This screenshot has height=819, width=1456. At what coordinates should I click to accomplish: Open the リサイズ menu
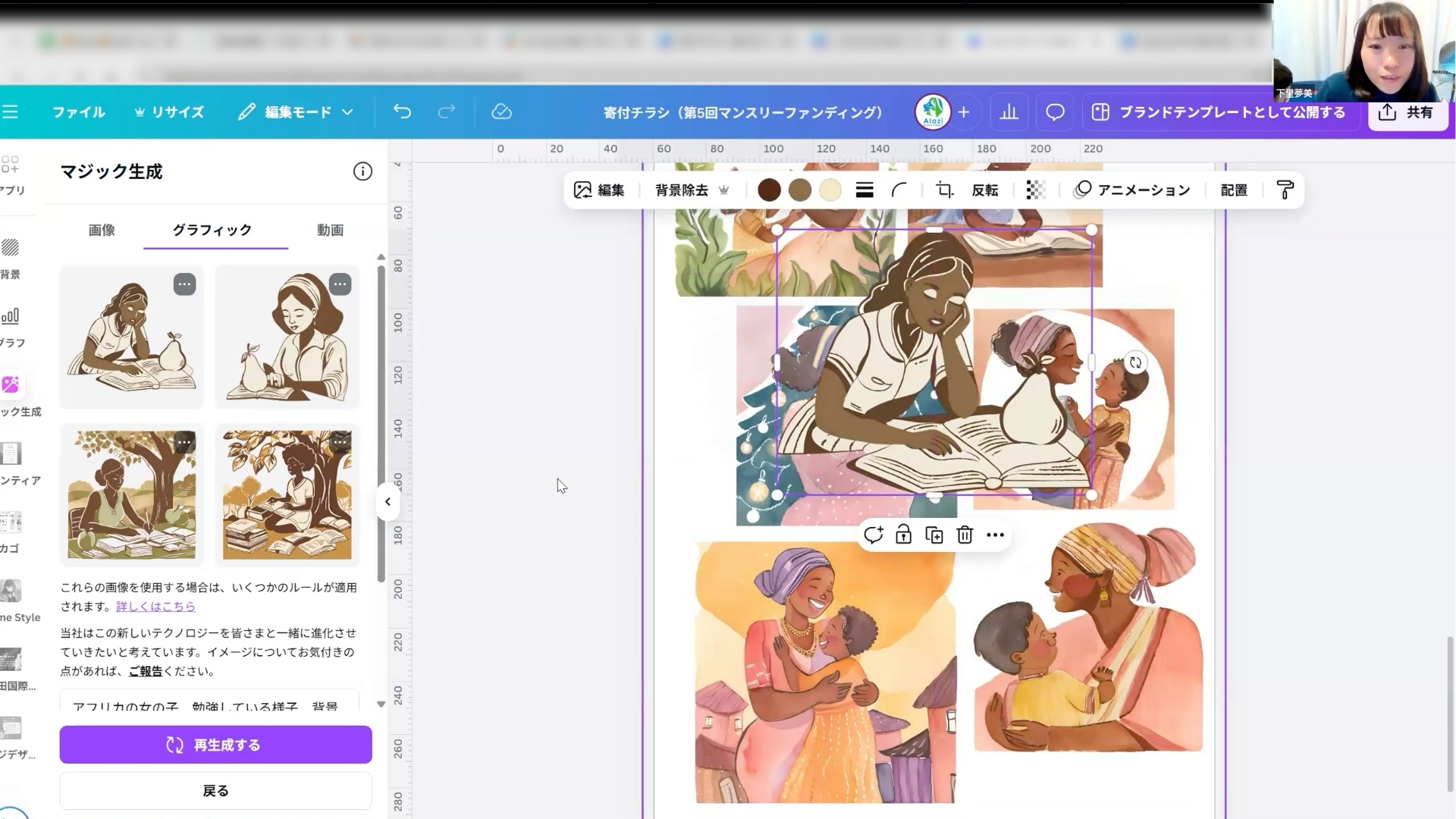[169, 112]
